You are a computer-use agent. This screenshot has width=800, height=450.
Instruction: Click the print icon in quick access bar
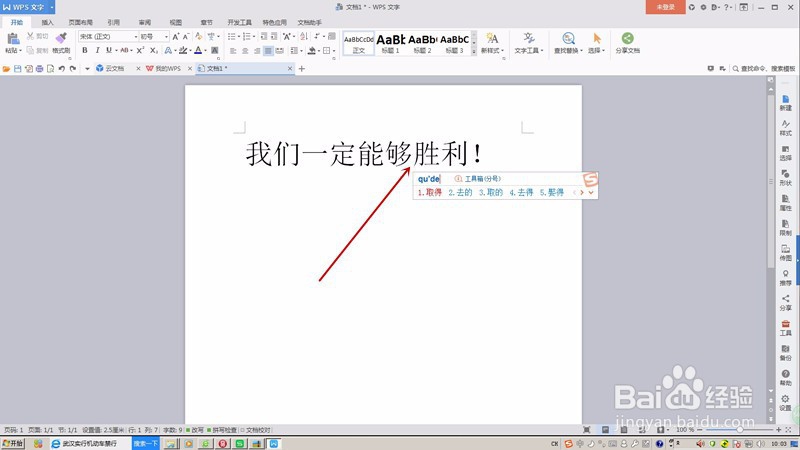point(39,68)
